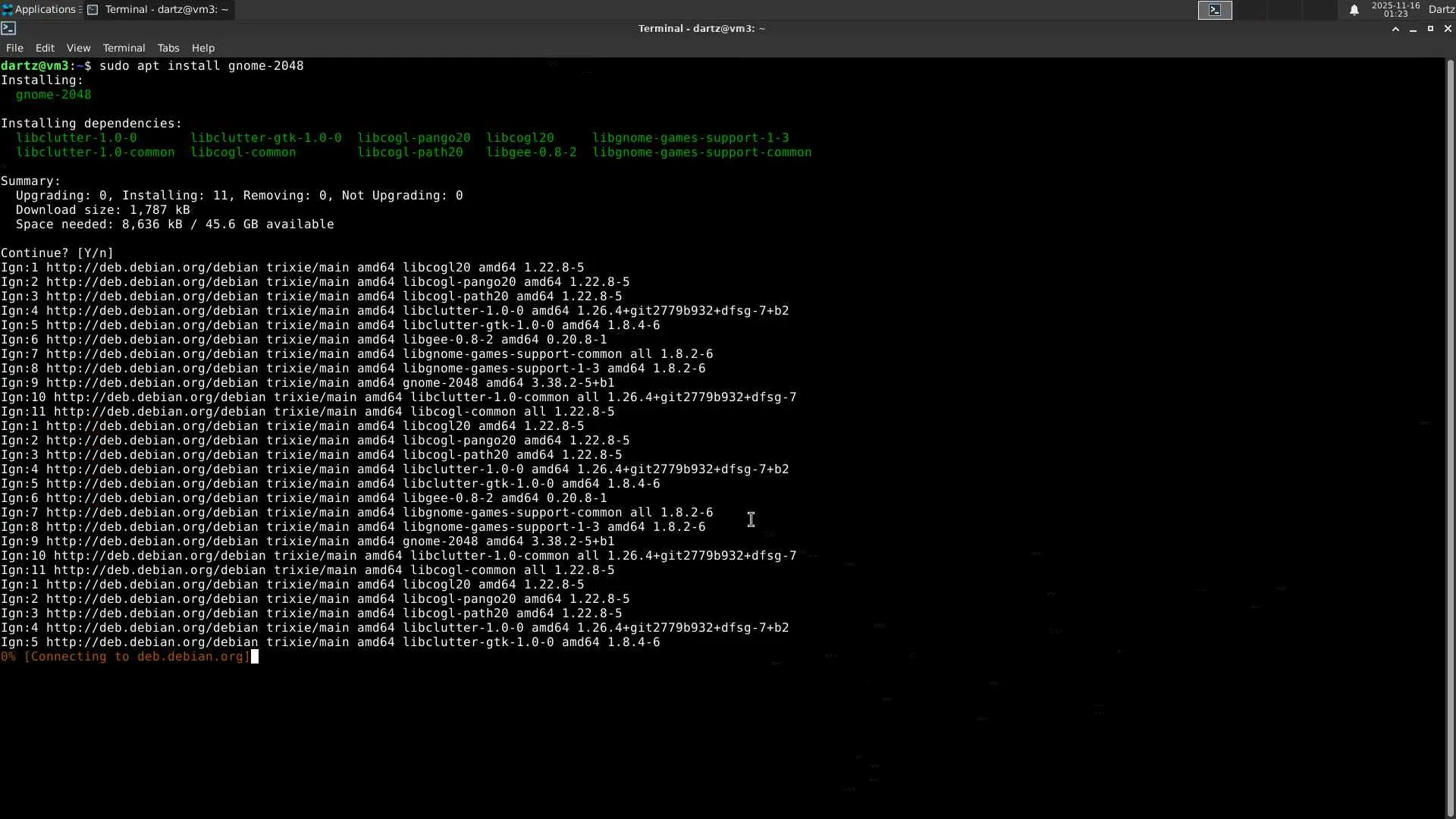Open the terminal window menu icon in titlebar
The width and height of the screenshot is (1456, 819).
pos(8,28)
